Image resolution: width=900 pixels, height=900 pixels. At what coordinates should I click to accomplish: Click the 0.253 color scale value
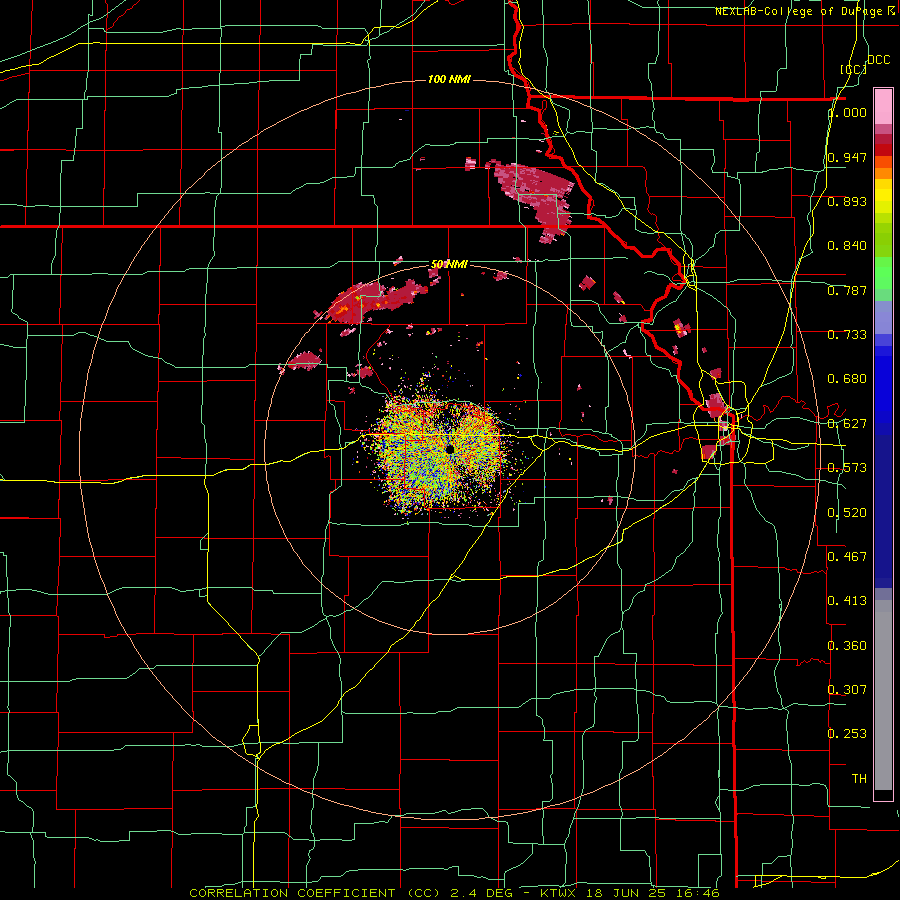[x=847, y=734]
